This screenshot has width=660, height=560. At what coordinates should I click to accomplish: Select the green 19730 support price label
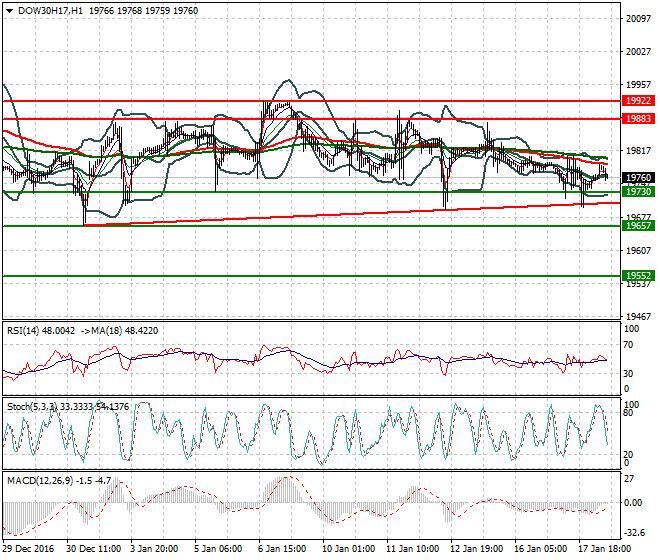(639, 192)
